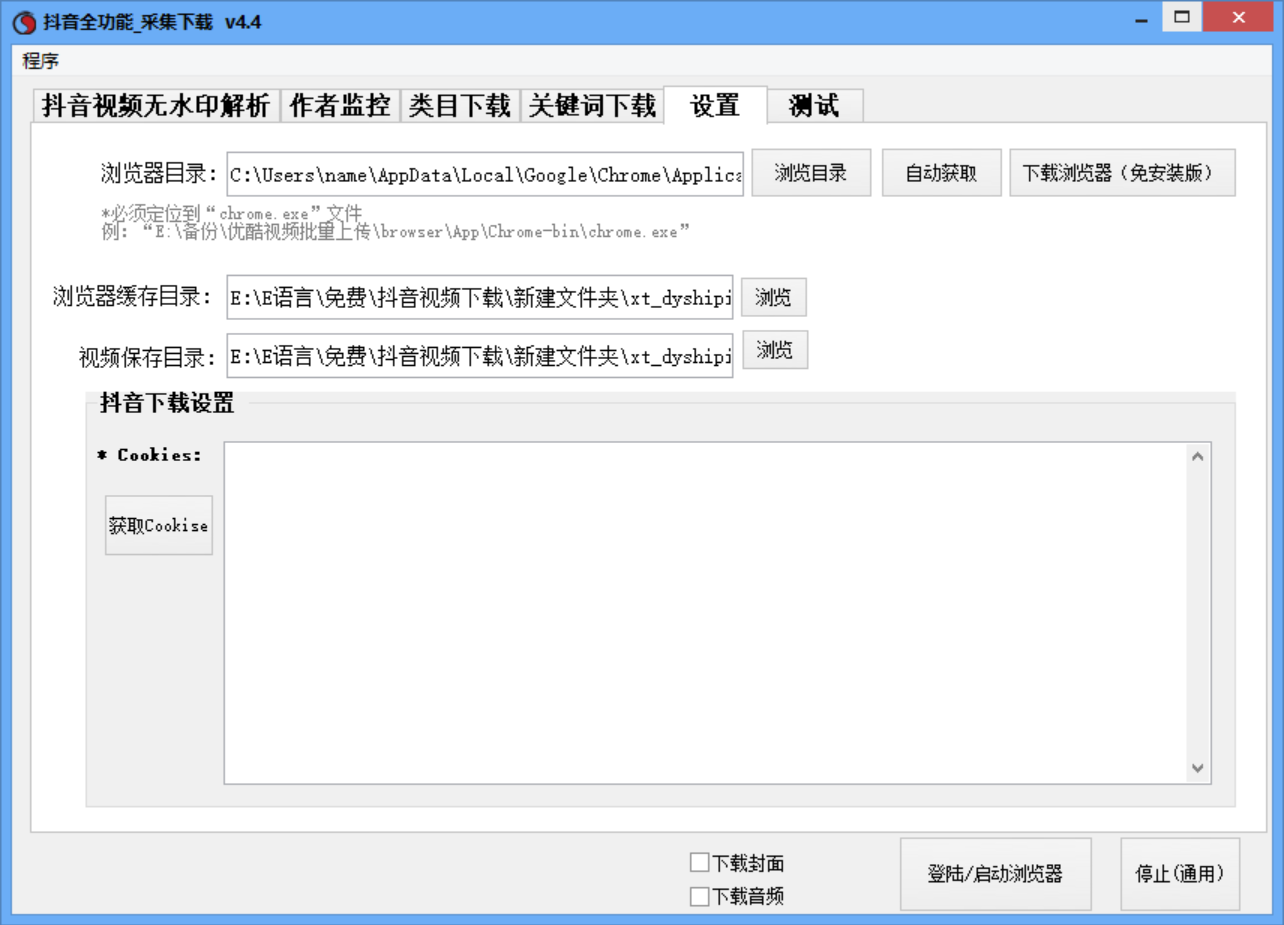Image resolution: width=1284 pixels, height=925 pixels.
Task: Close the application window
Action: pos(1239,17)
